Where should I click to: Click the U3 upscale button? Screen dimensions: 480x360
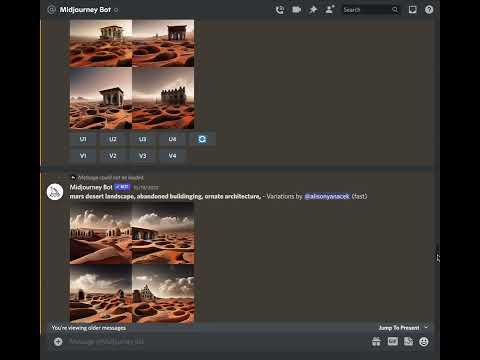(143, 139)
